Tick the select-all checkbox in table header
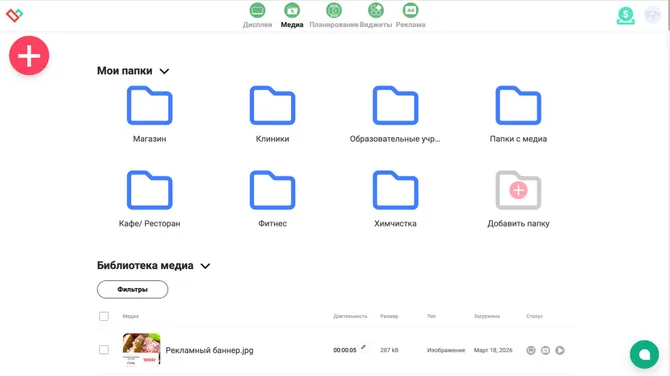 104,316
